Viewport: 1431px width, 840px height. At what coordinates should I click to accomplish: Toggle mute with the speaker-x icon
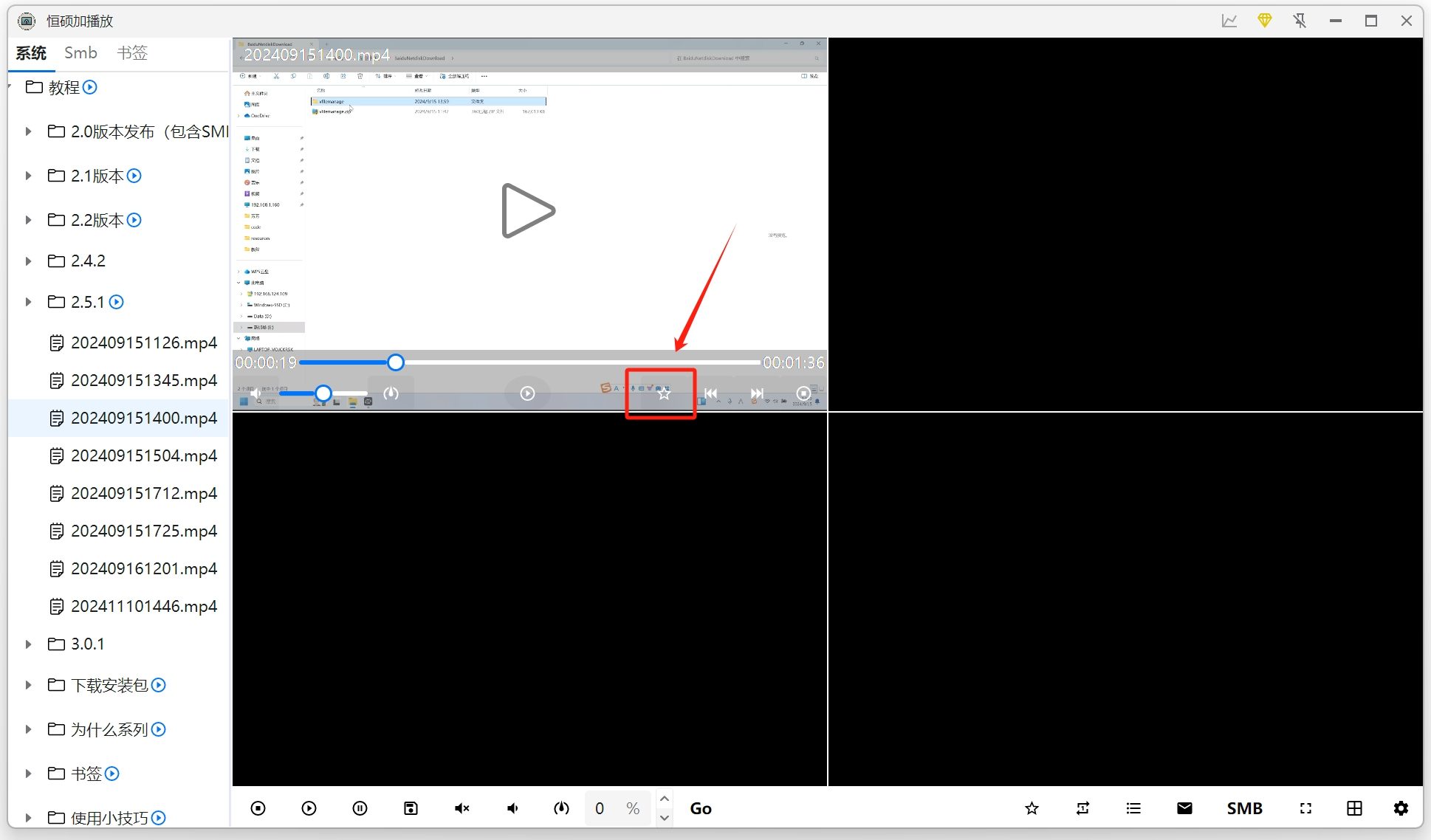pyautogui.click(x=461, y=808)
